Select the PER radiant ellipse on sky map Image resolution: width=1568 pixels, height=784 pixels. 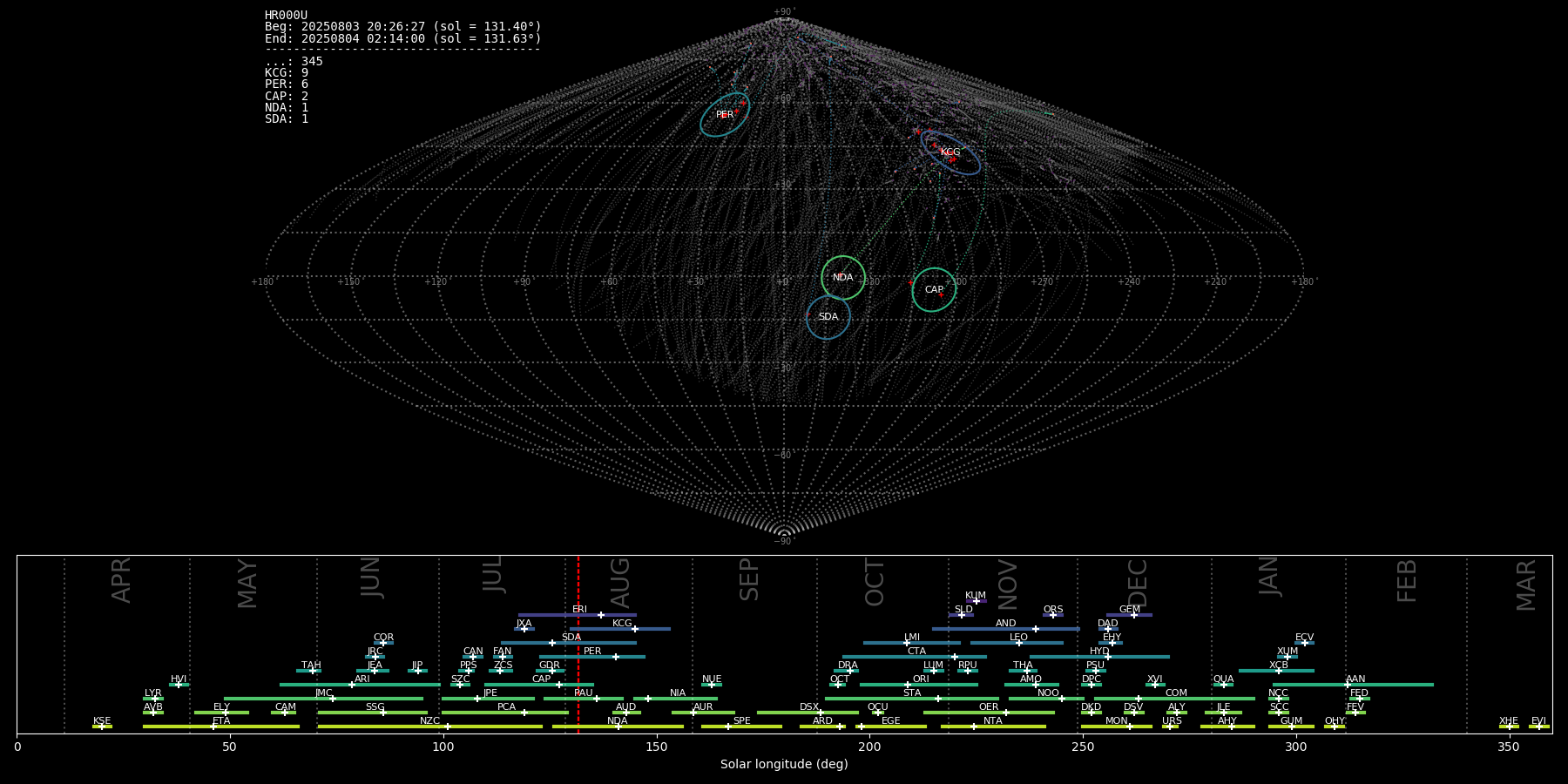[725, 114]
